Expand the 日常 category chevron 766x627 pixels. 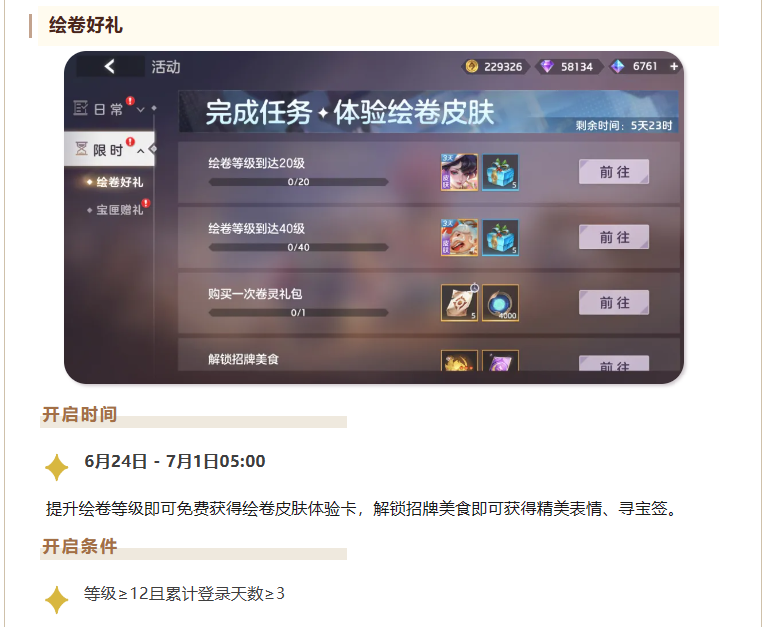tap(141, 109)
